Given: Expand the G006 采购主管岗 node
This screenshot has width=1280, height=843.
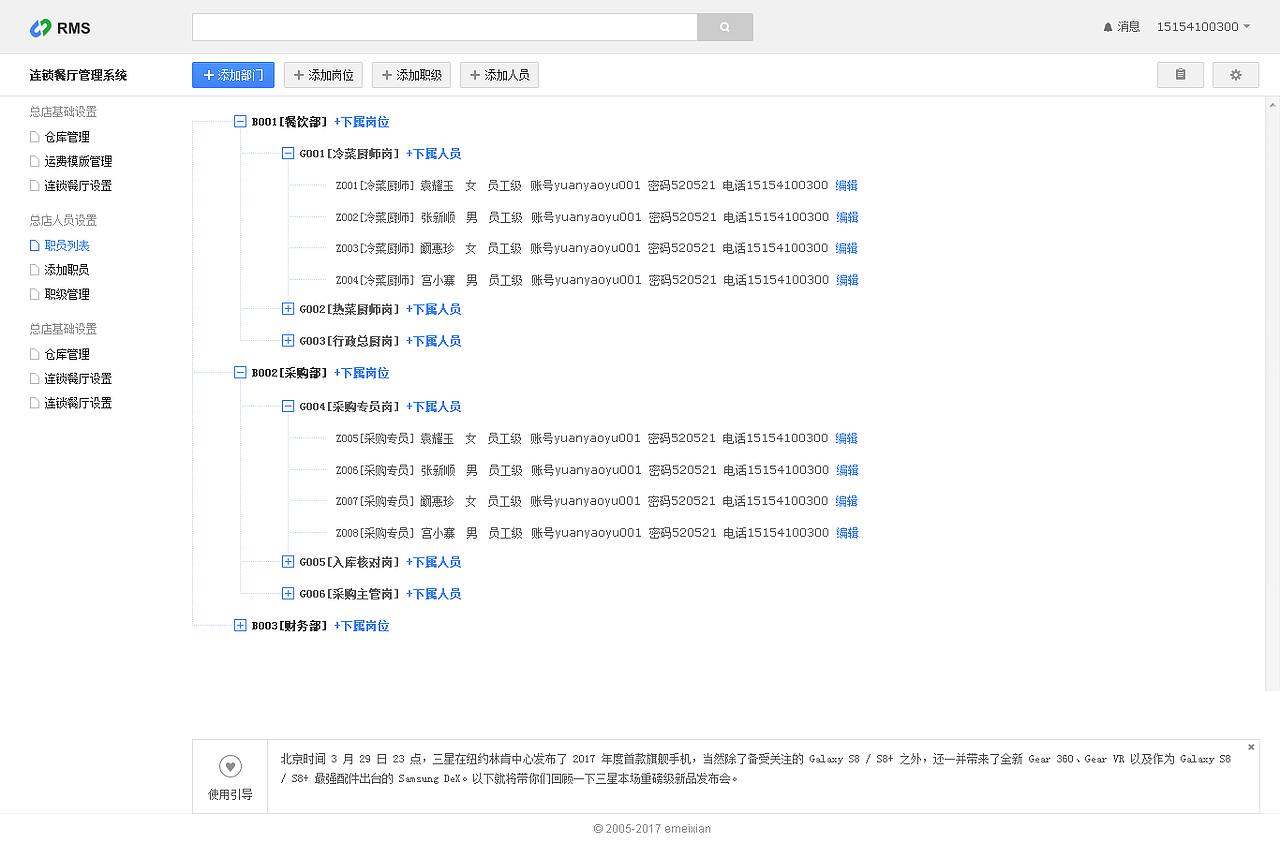Looking at the screenshot, I should (x=288, y=594).
